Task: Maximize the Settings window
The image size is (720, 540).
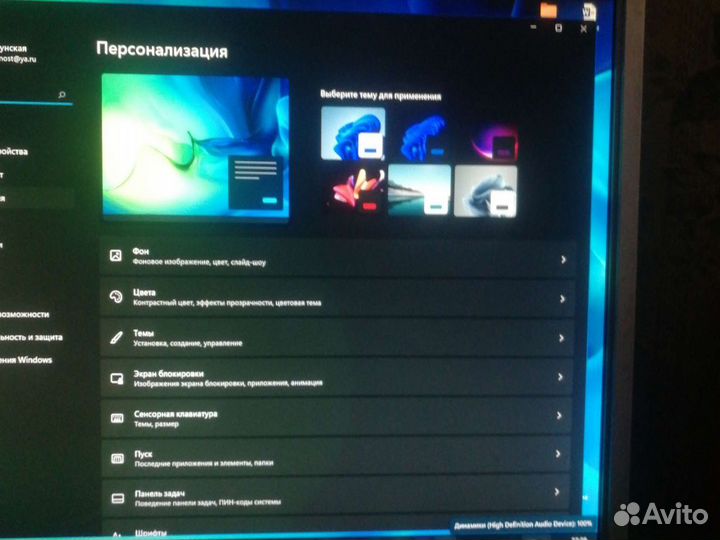Action: click(558, 28)
